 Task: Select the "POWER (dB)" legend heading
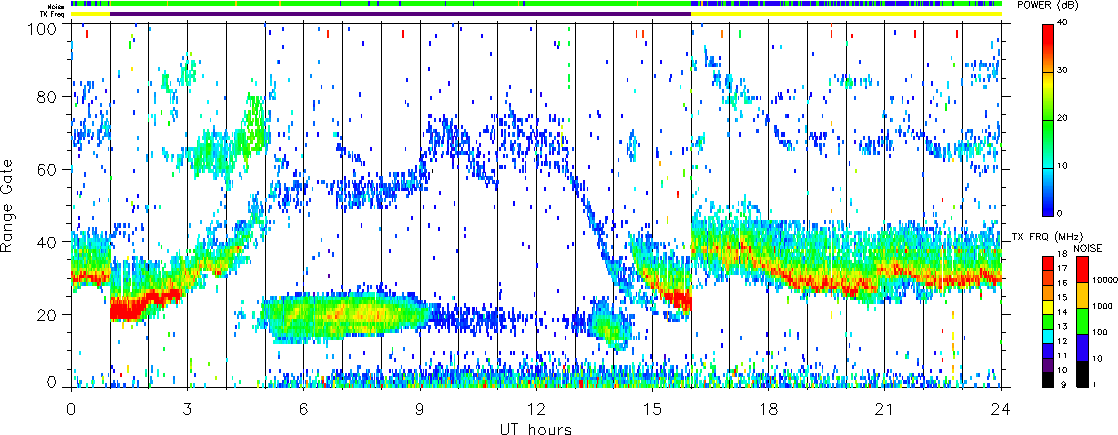[x=1048, y=5]
